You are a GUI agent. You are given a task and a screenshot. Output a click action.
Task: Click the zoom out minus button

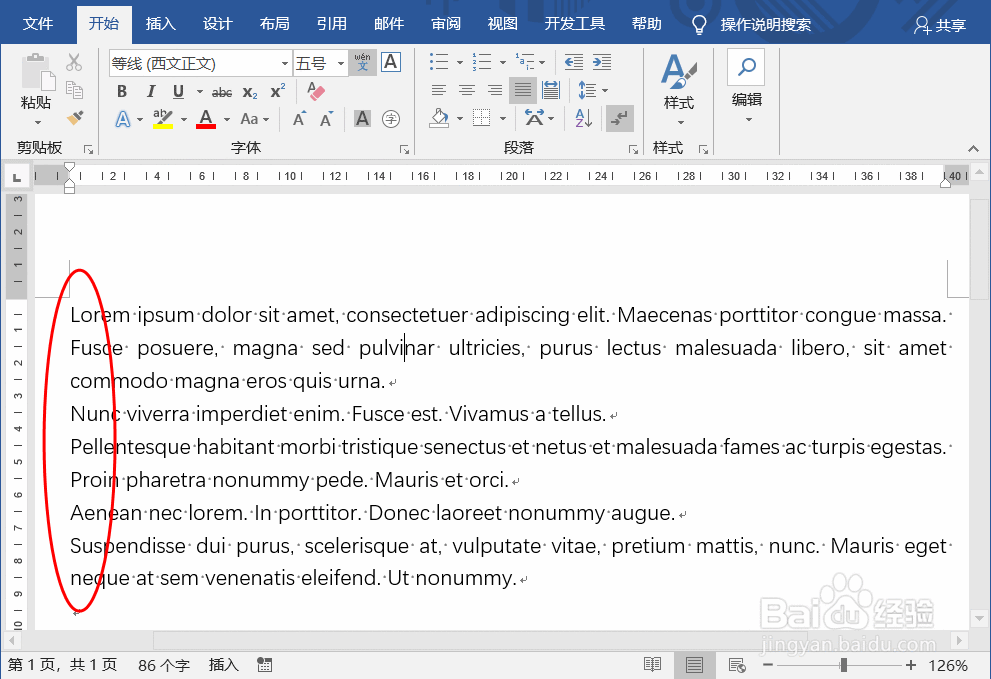click(767, 665)
